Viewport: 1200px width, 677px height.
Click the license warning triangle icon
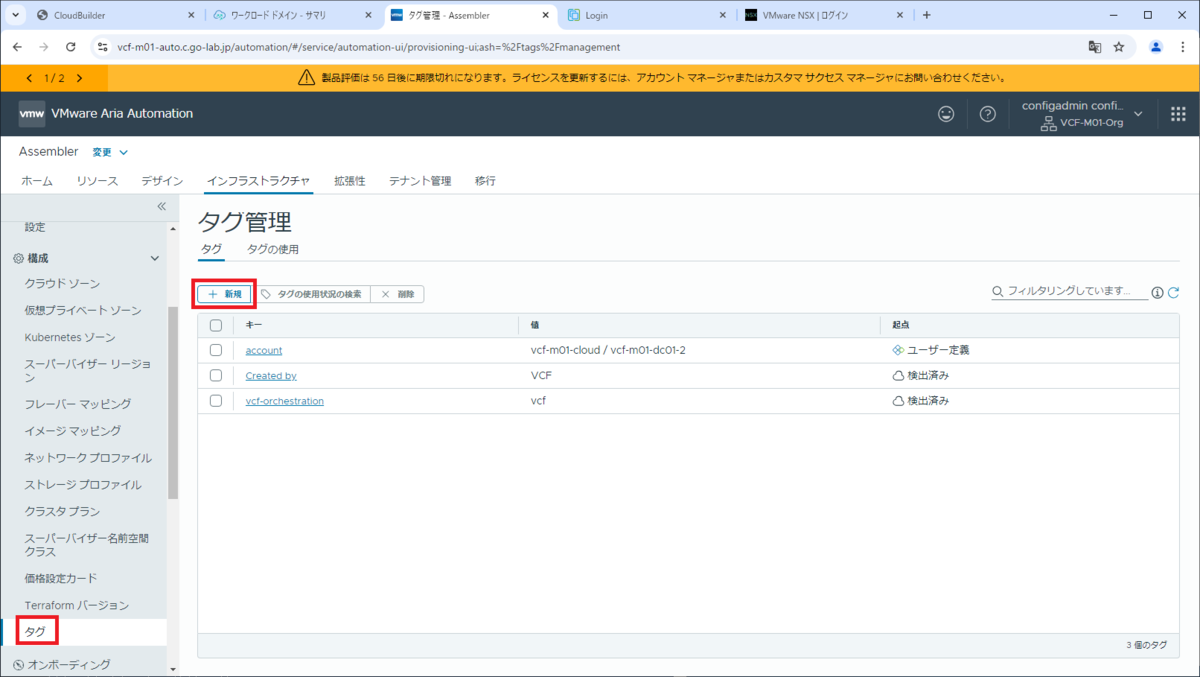pos(307,78)
